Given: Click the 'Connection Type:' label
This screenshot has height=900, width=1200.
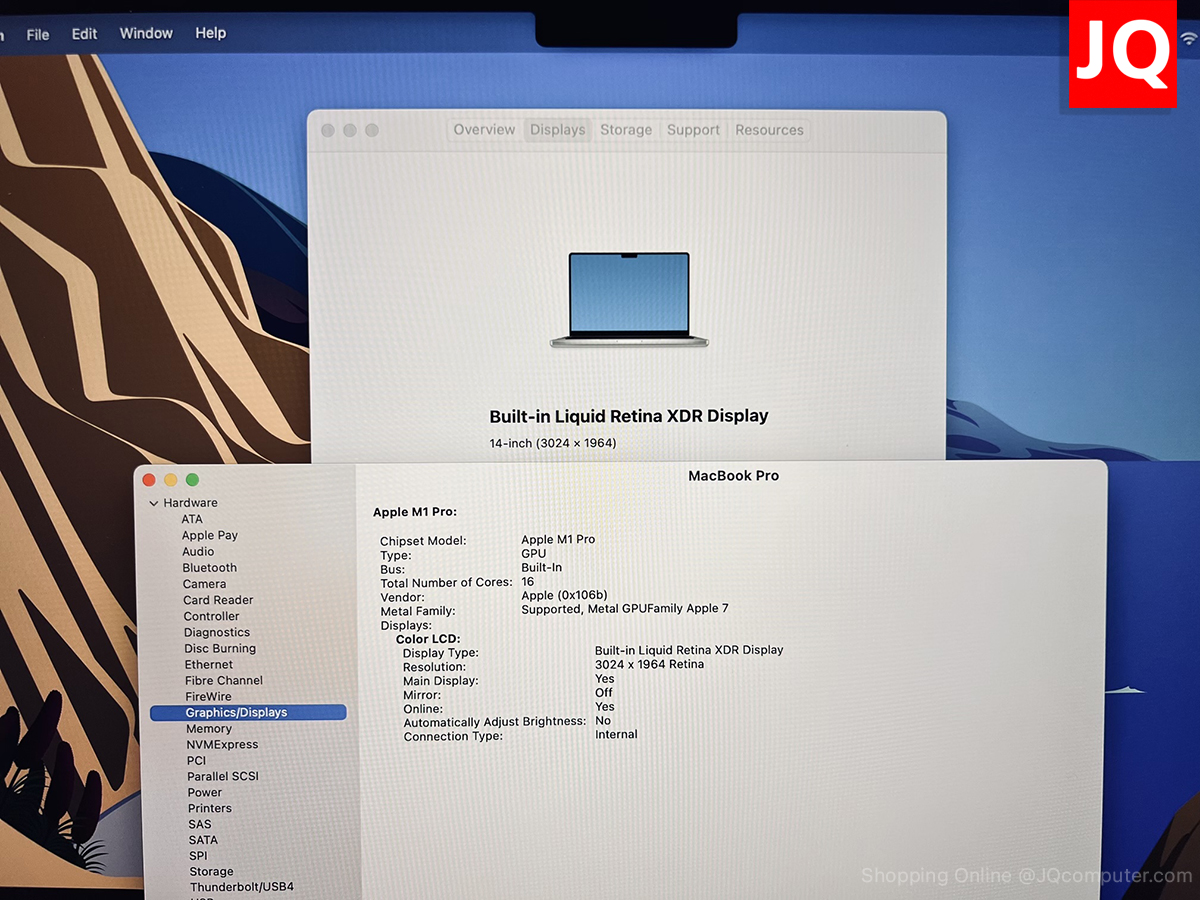Looking at the screenshot, I should [453, 736].
